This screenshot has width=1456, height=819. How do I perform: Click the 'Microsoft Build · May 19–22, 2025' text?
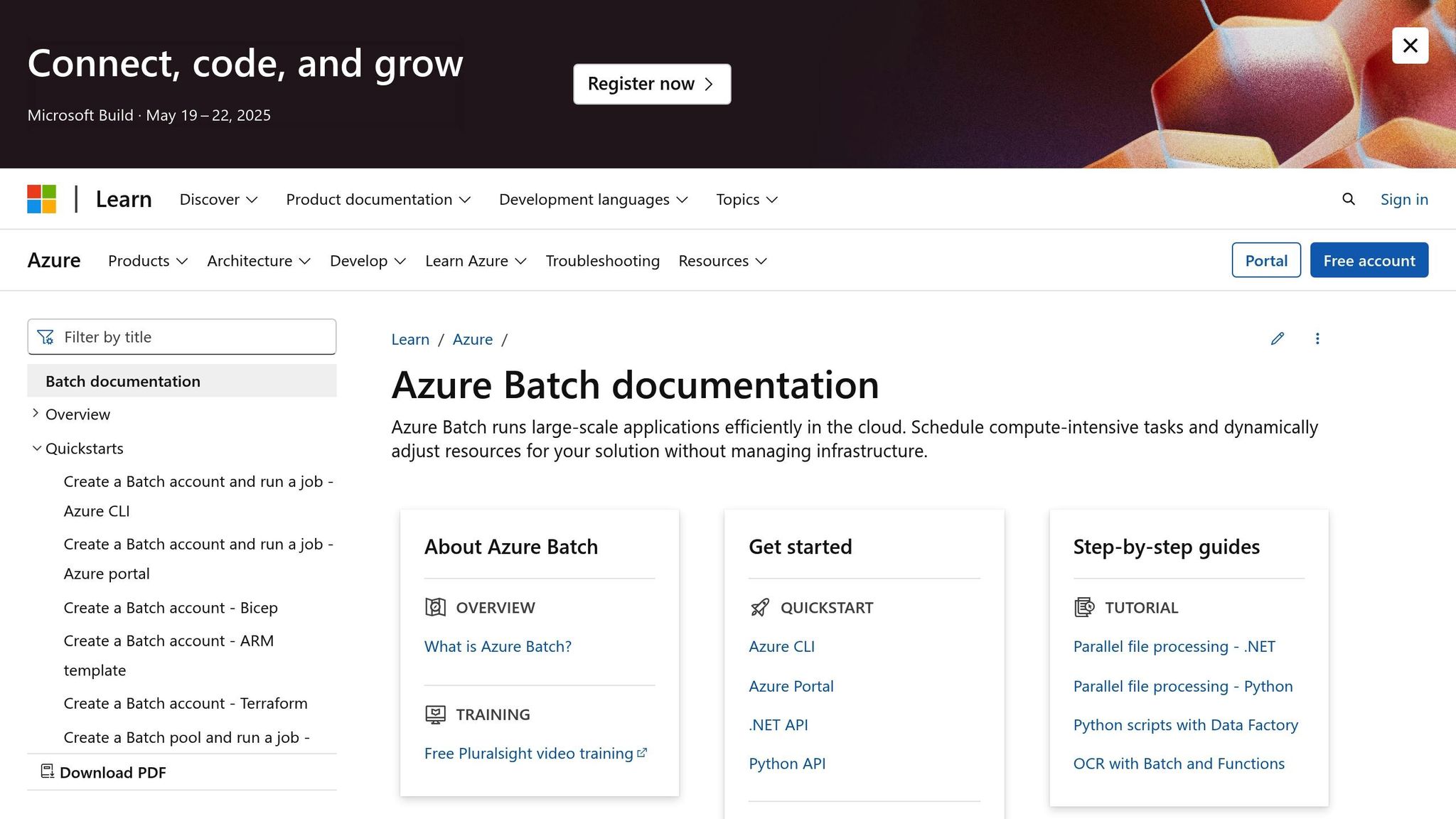[x=149, y=115]
